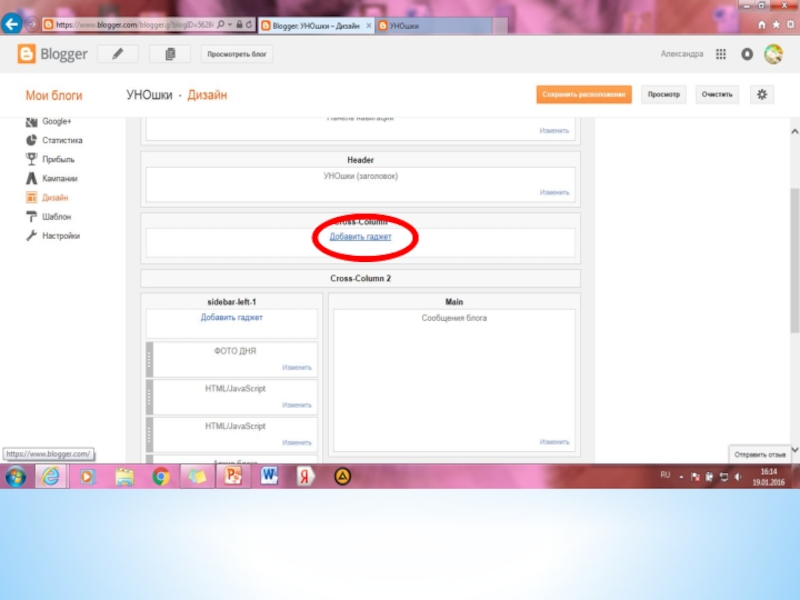The width and height of the screenshot is (800, 600).
Task: Switch to the УНОшки browser tab
Action: pyautogui.click(x=404, y=22)
